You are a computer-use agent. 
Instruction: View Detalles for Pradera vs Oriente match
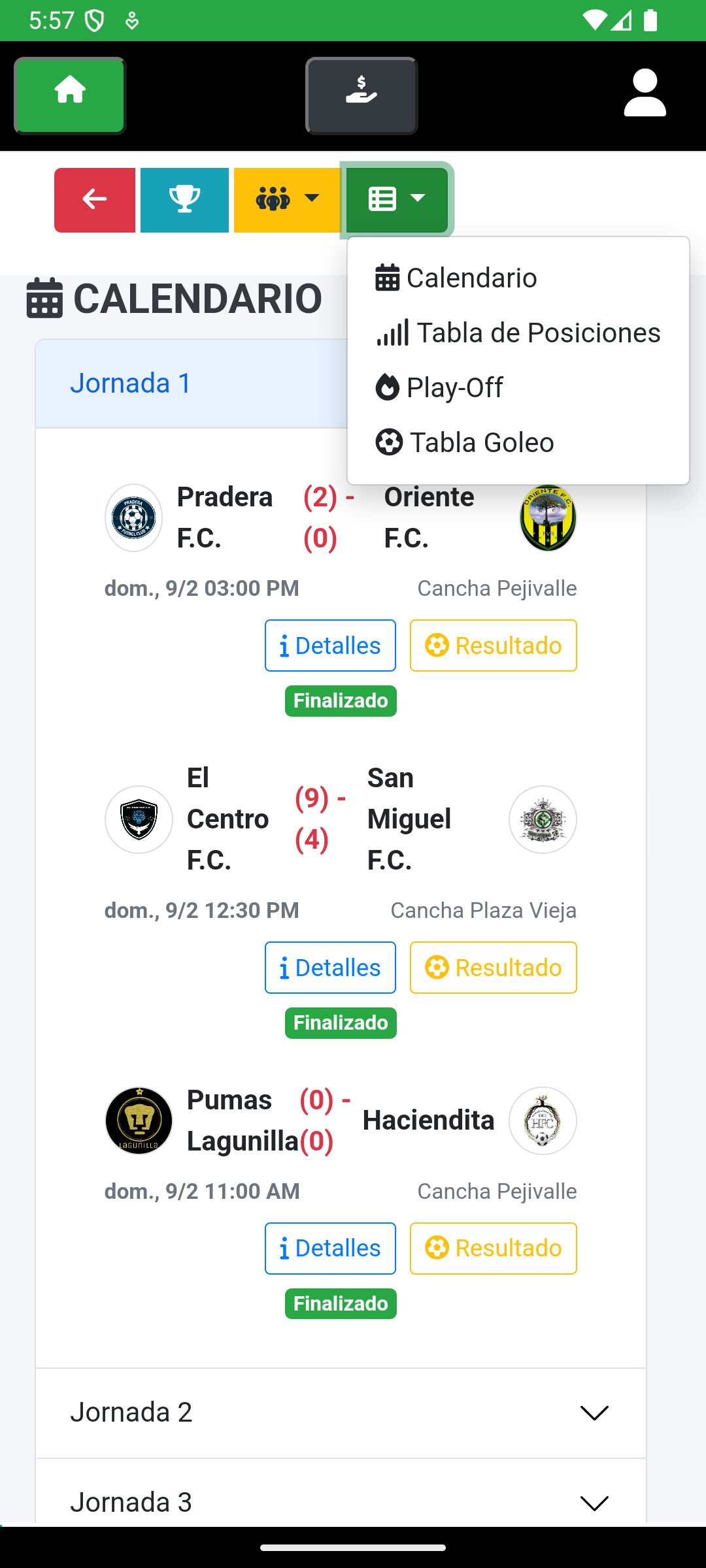click(330, 645)
